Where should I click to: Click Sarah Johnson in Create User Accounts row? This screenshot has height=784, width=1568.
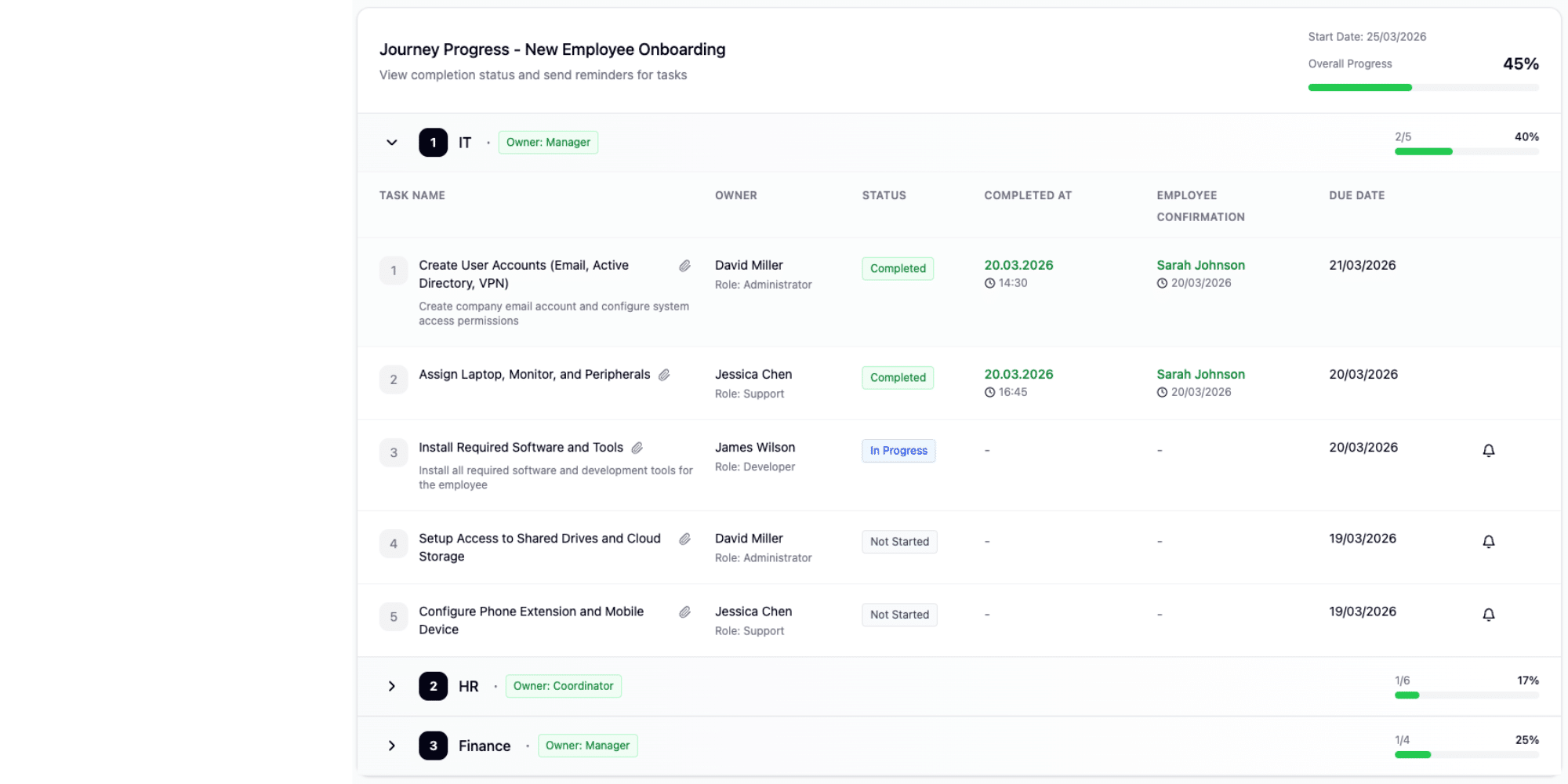click(1200, 266)
